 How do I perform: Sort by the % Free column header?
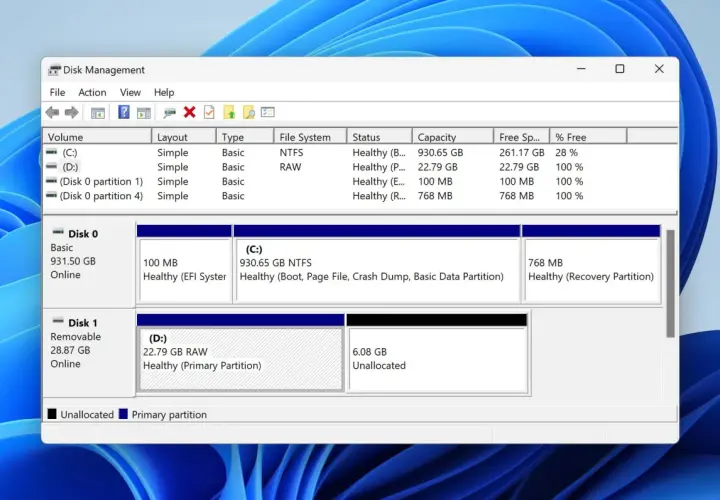(588, 137)
